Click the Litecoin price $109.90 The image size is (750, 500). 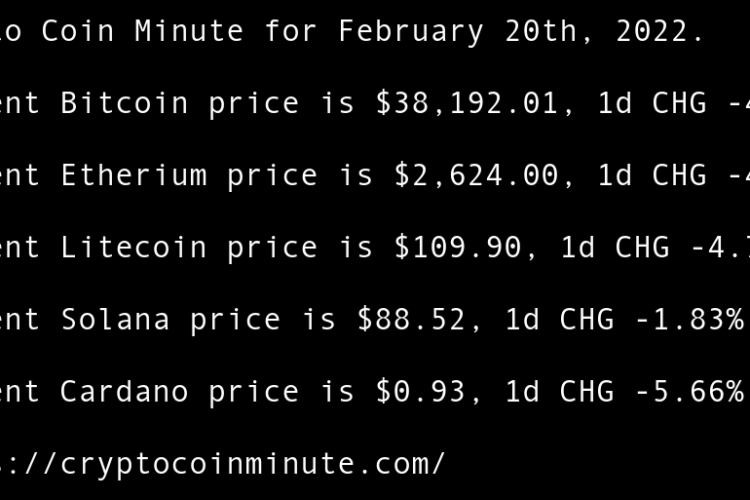pos(457,247)
